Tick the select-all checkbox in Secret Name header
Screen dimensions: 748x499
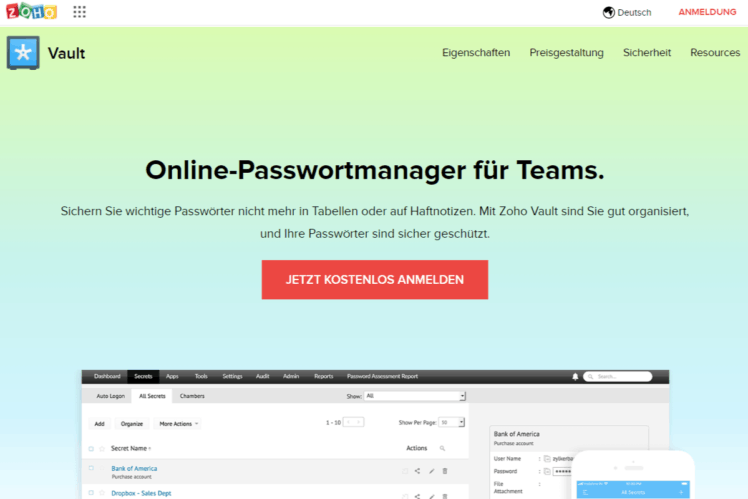click(91, 448)
